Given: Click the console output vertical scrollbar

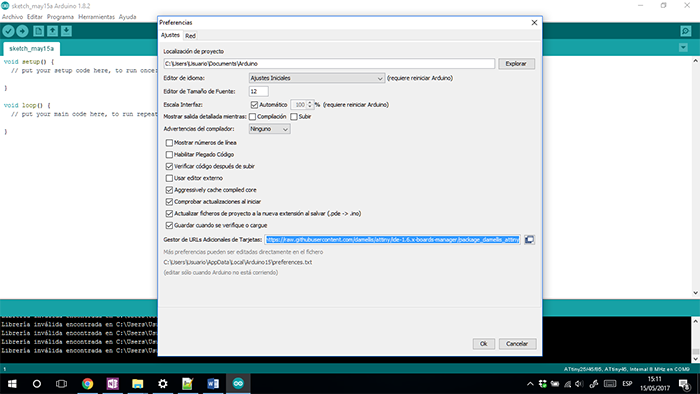Looking at the screenshot, I should pos(696,340).
